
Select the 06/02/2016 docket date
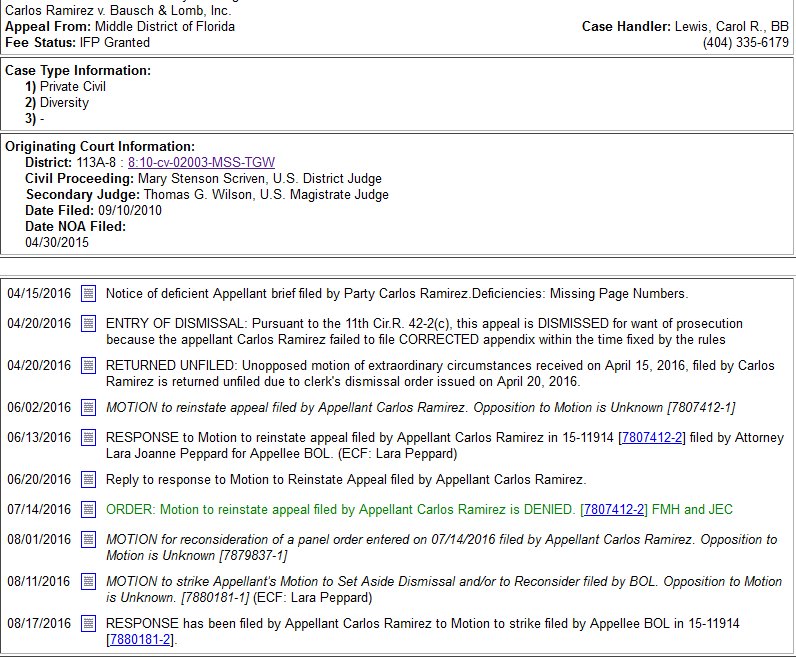point(39,408)
